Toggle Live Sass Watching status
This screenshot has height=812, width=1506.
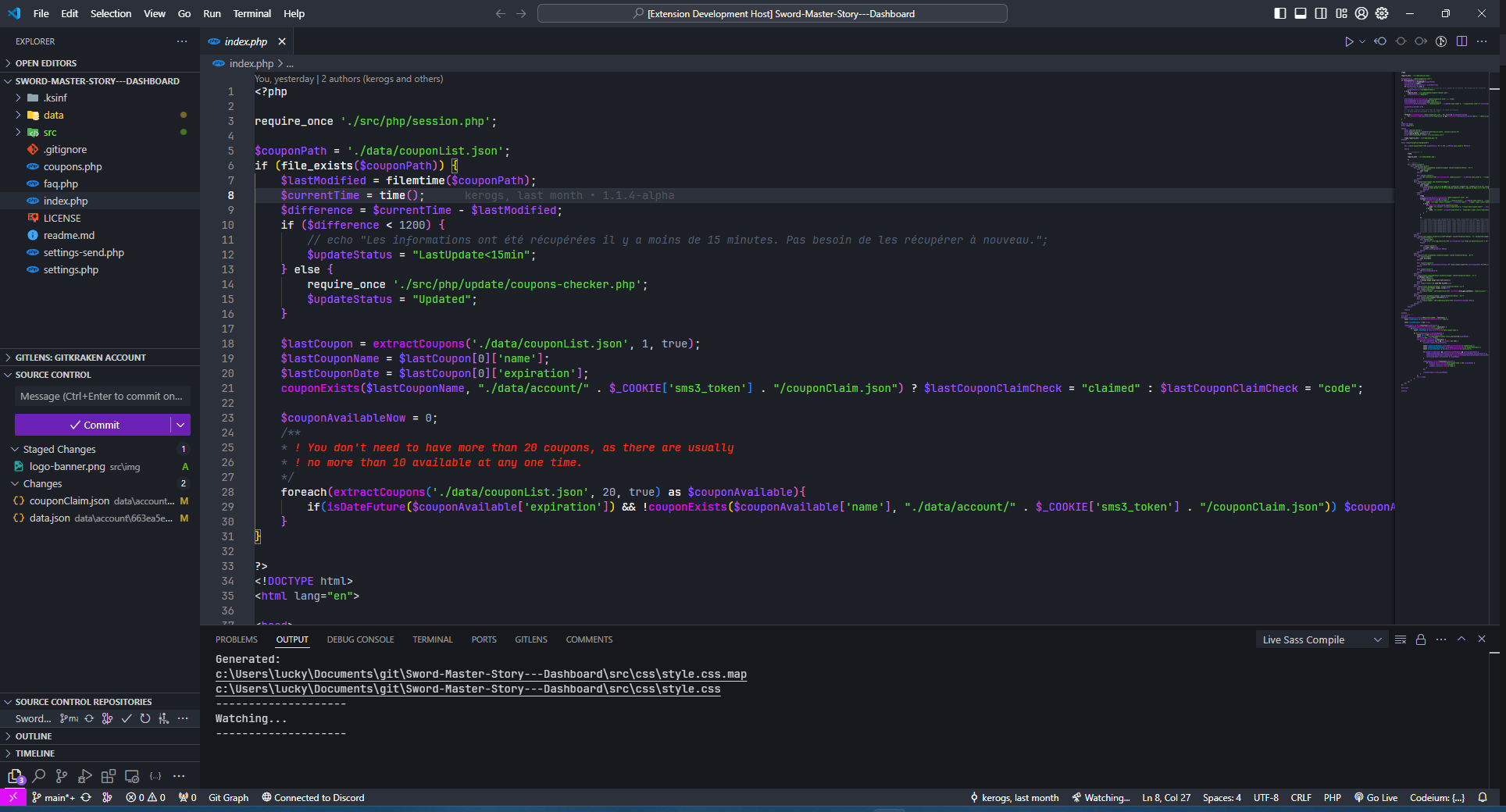pos(1101,797)
